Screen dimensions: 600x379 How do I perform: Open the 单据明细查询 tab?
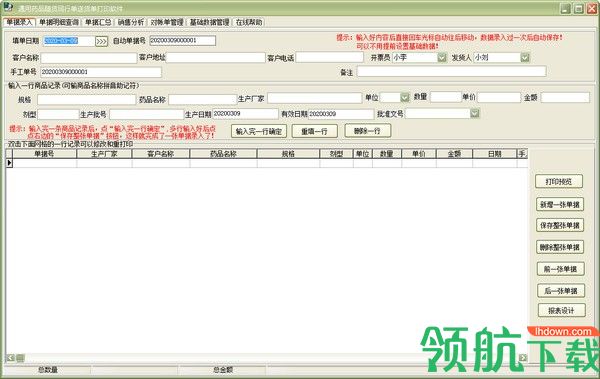59,22
